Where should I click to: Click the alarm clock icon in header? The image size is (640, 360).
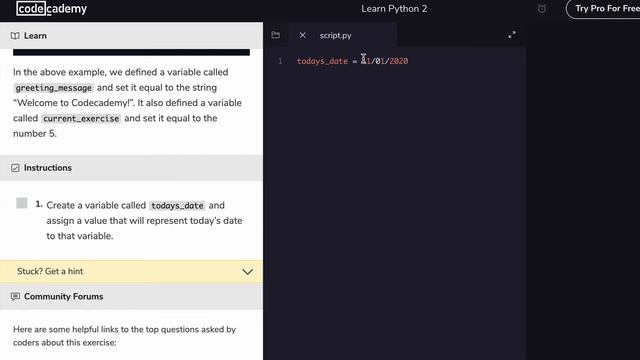point(542,9)
